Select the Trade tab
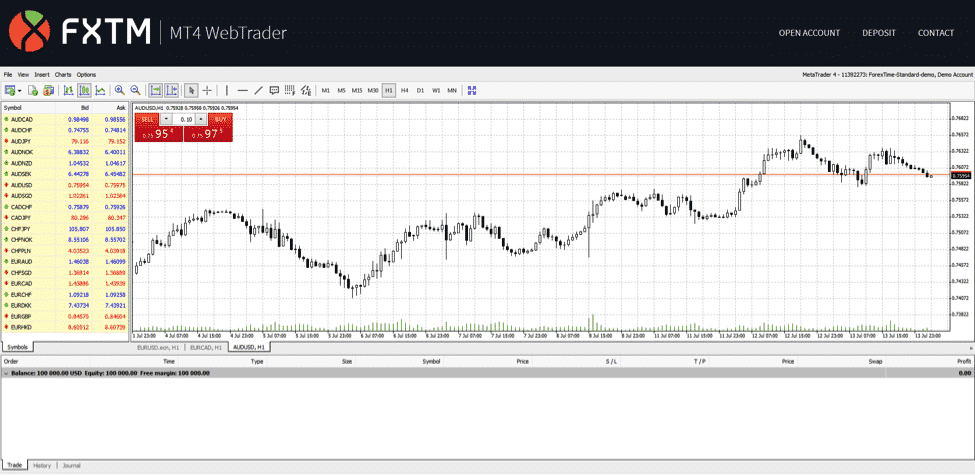This screenshot has height=476, width=975. 15,465
